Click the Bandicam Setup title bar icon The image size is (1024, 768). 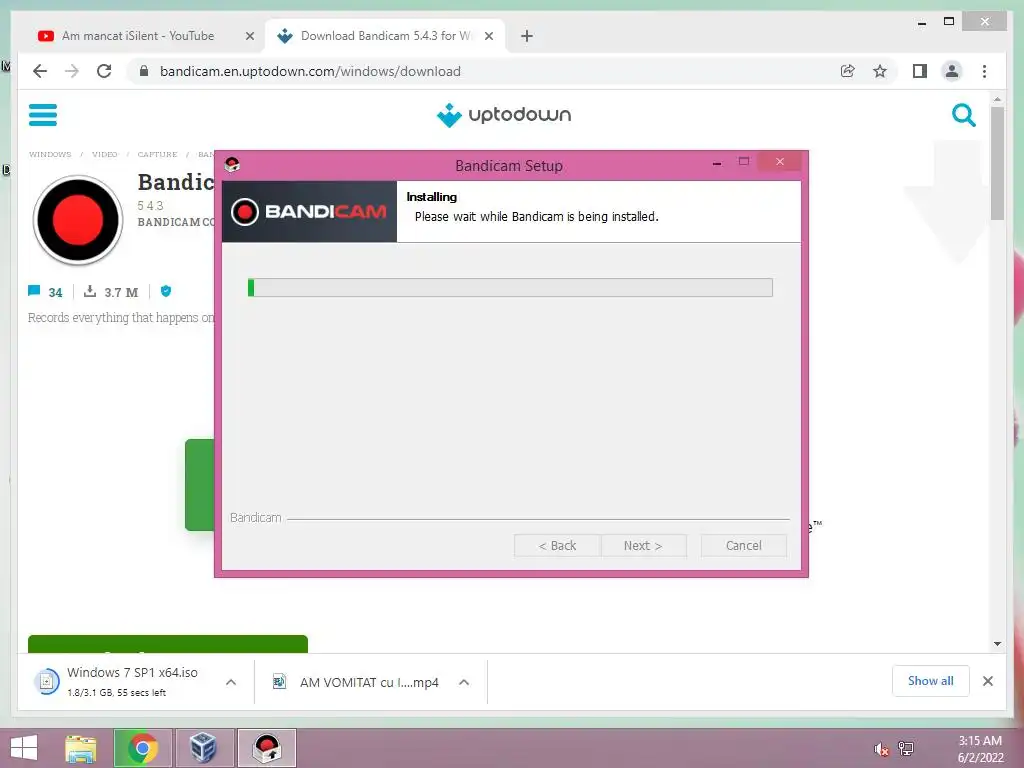coord(232,165)
